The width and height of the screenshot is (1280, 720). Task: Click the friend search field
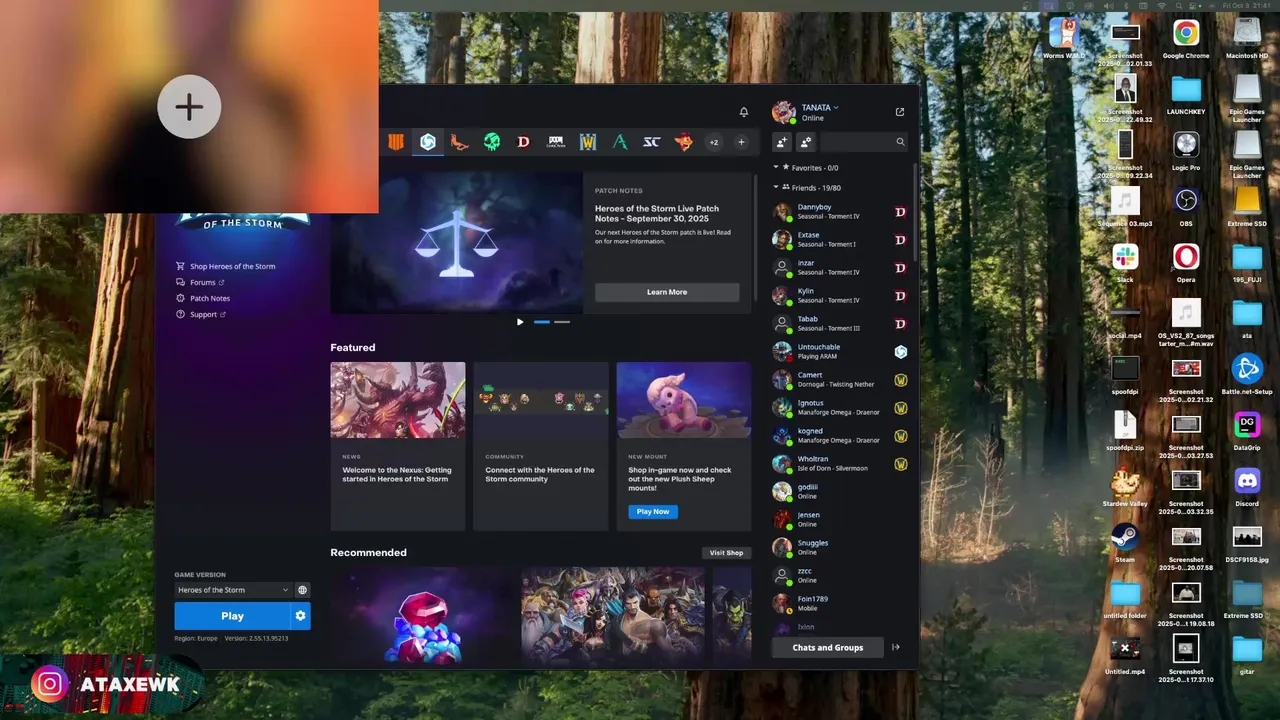point(864,142)
